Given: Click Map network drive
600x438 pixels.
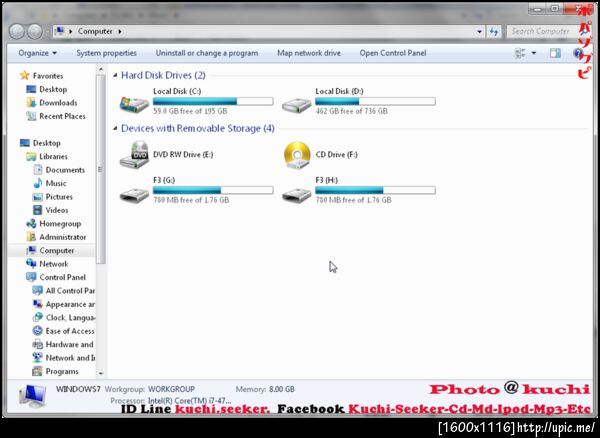Looking at the screenshot, I should 309,53.
